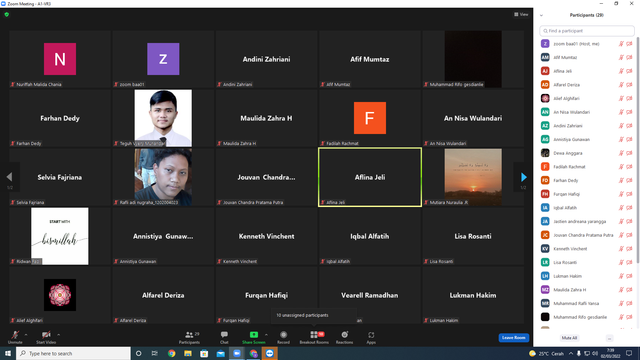Open the more options ellipsis beside Mute All
Screen dimensions: 640x360
click(x=609, y=338)
